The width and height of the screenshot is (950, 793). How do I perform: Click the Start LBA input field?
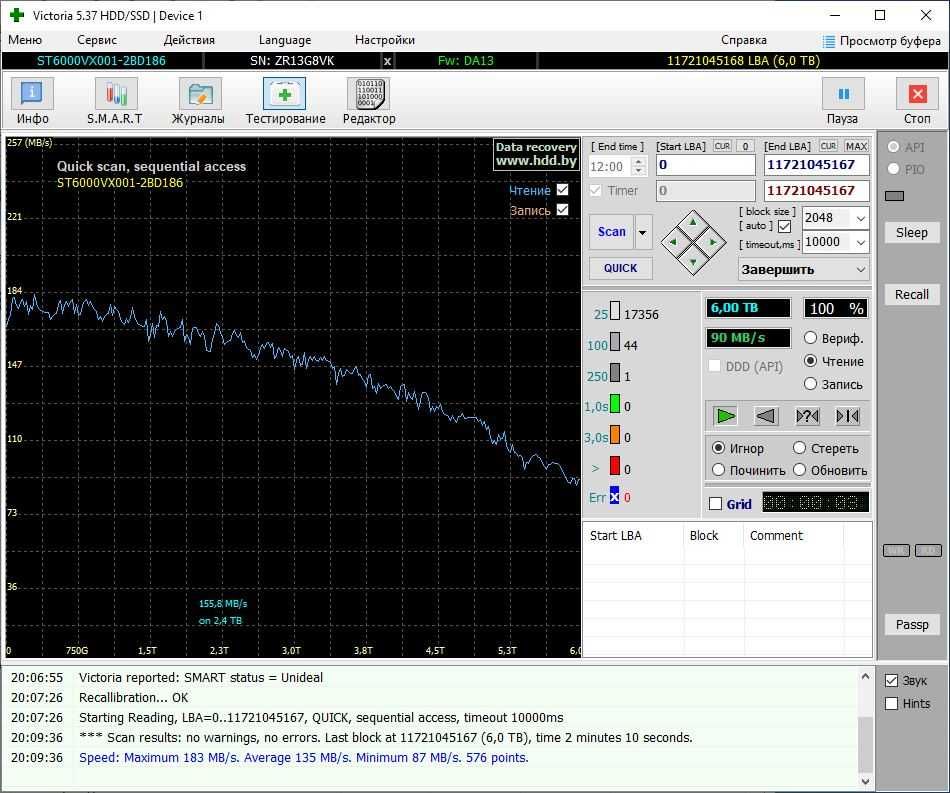pyautogui.click(x=705, y=165)
